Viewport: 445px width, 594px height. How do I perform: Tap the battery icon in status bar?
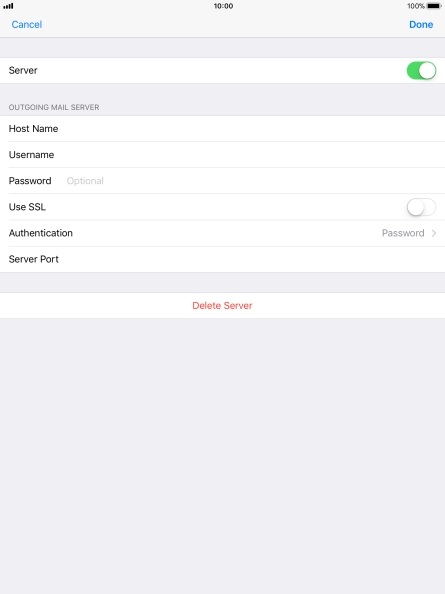434,6
